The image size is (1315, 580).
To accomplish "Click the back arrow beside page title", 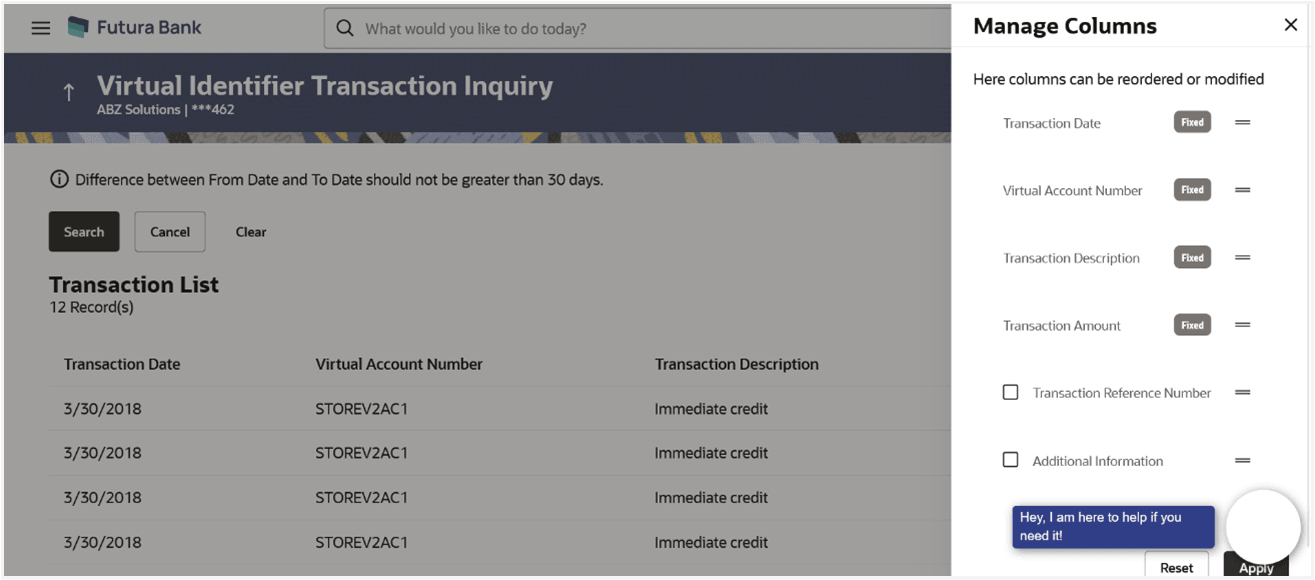I will coord(68,93).
